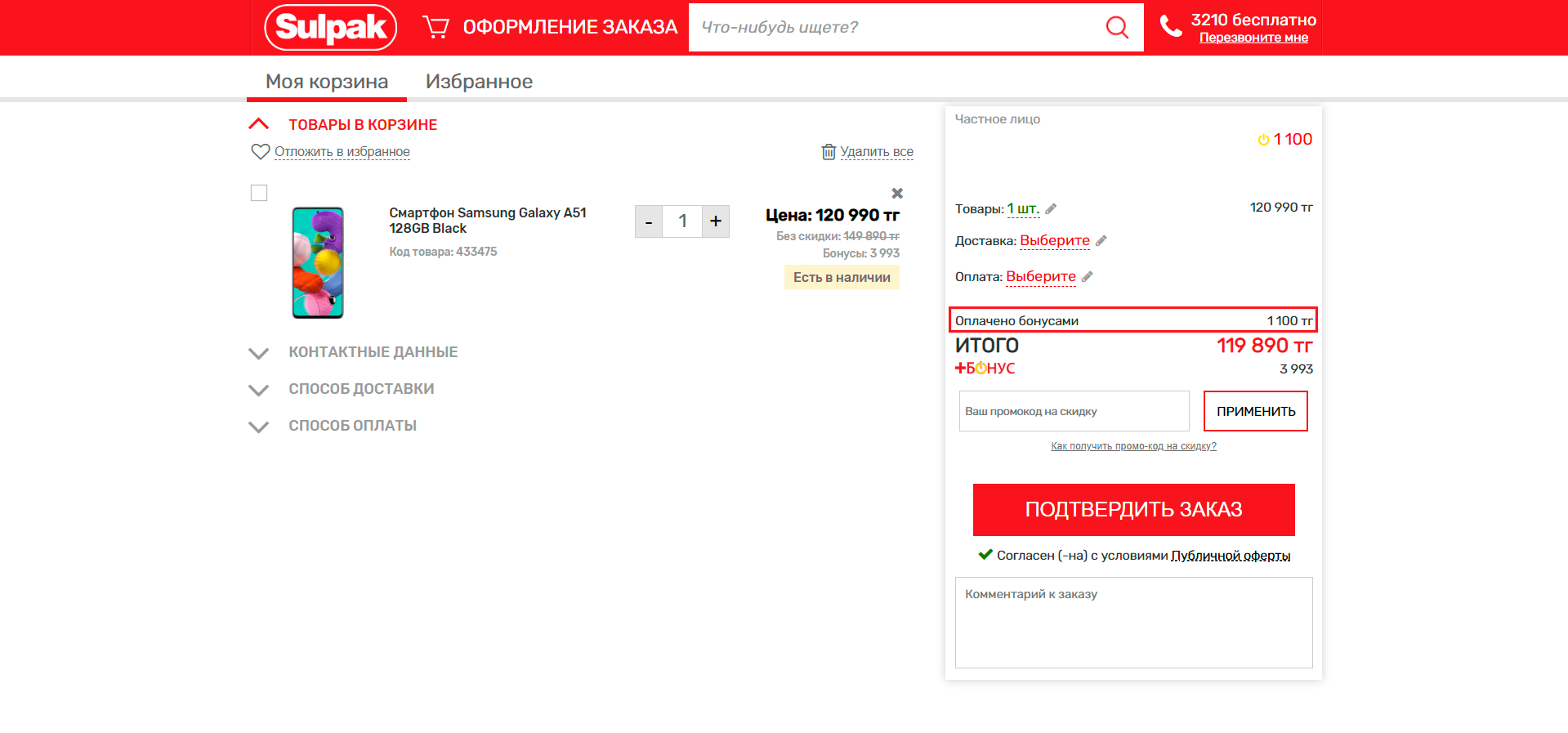Click the 3210 бесплатно phone number
Viewport: 1568px width, 733px height.
1253,20
